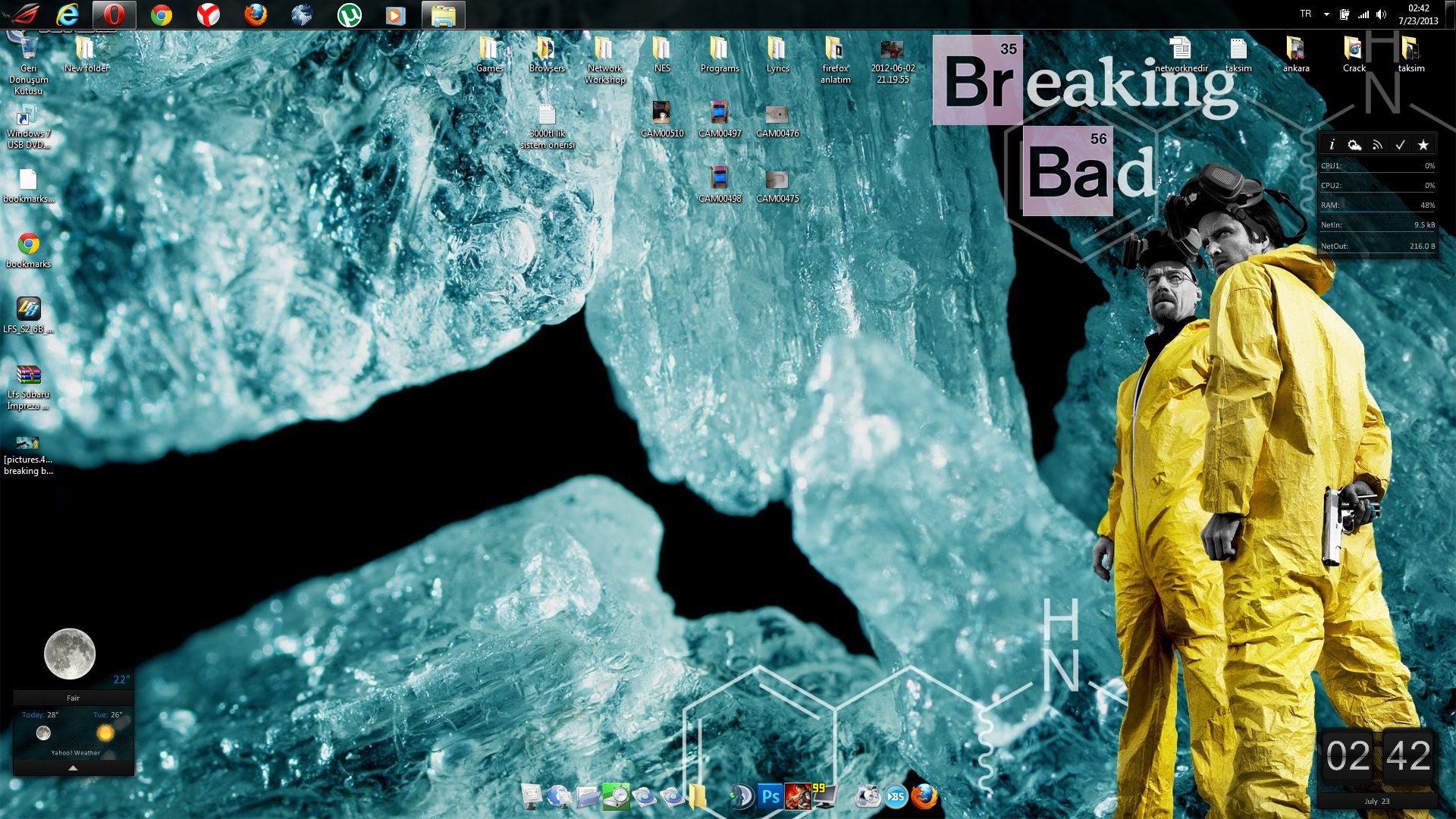The height and width of the screenshot is (819, 1456).
Task: Select the networknedir text file
Action: pyautogui.click(x=1181, y=55)
